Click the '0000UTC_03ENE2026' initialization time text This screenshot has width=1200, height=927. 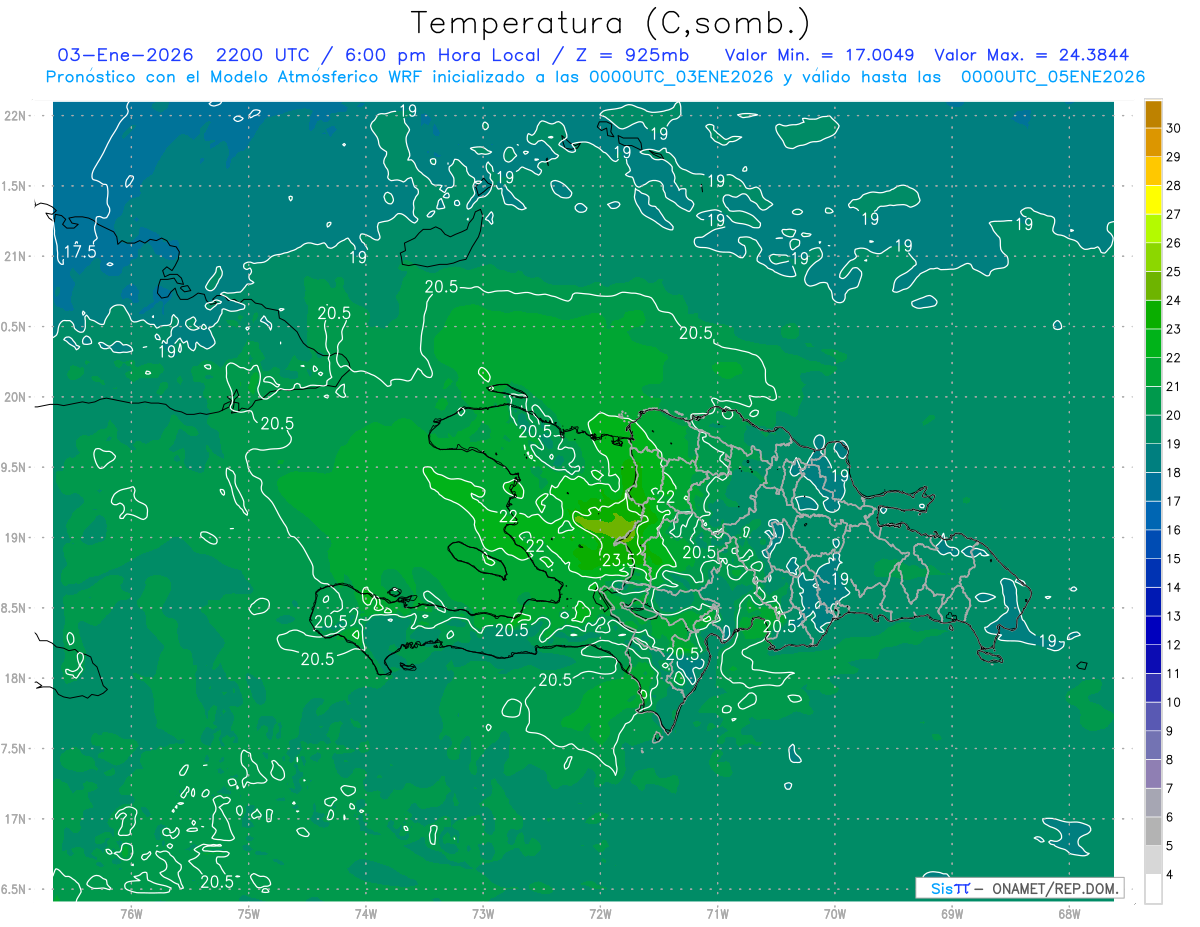tap(681, 77)
